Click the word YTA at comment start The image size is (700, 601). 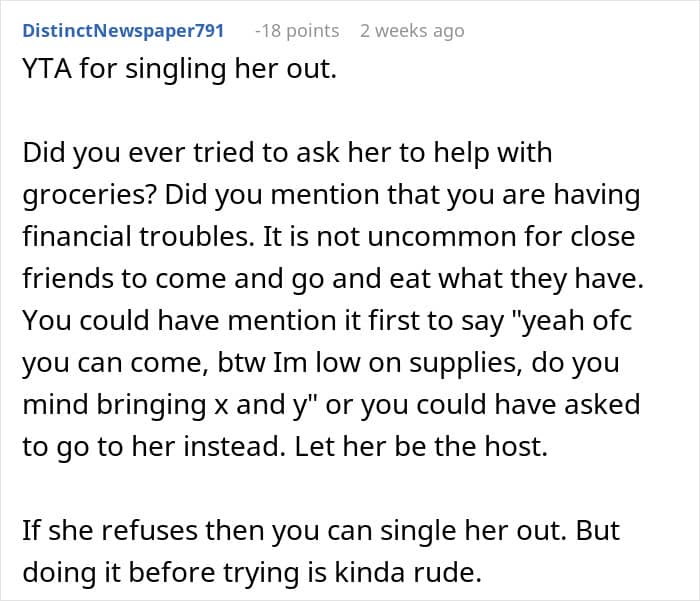click(47, 69)
